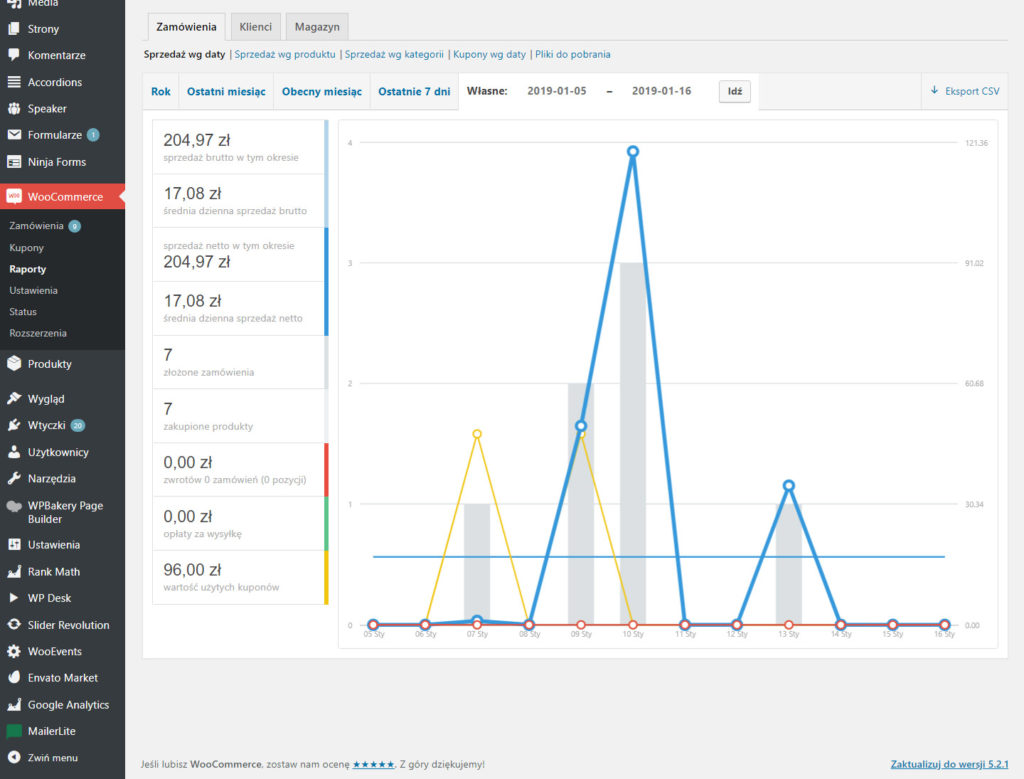Screen dimensions: 1024x779
Task: Click the WooEvents gear icon
Action: tap(14, 651)
